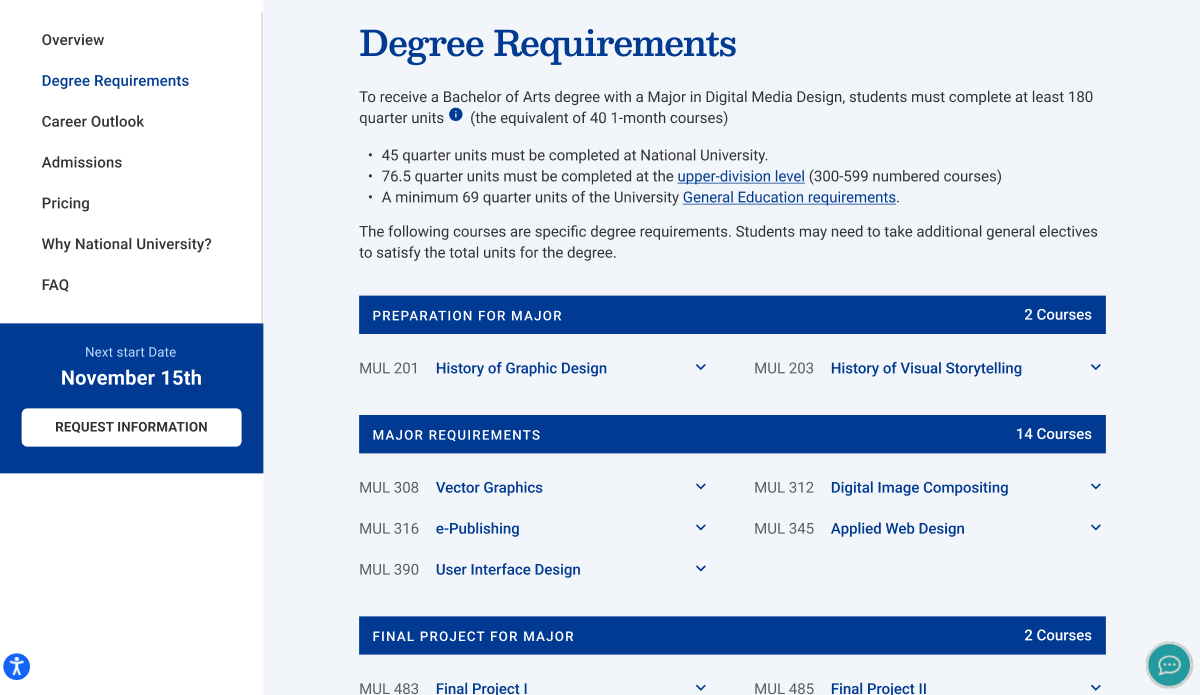Viewport: 1200px width, 695px height.
Task: Open the upper-division level link
Action: pos(740,176)
